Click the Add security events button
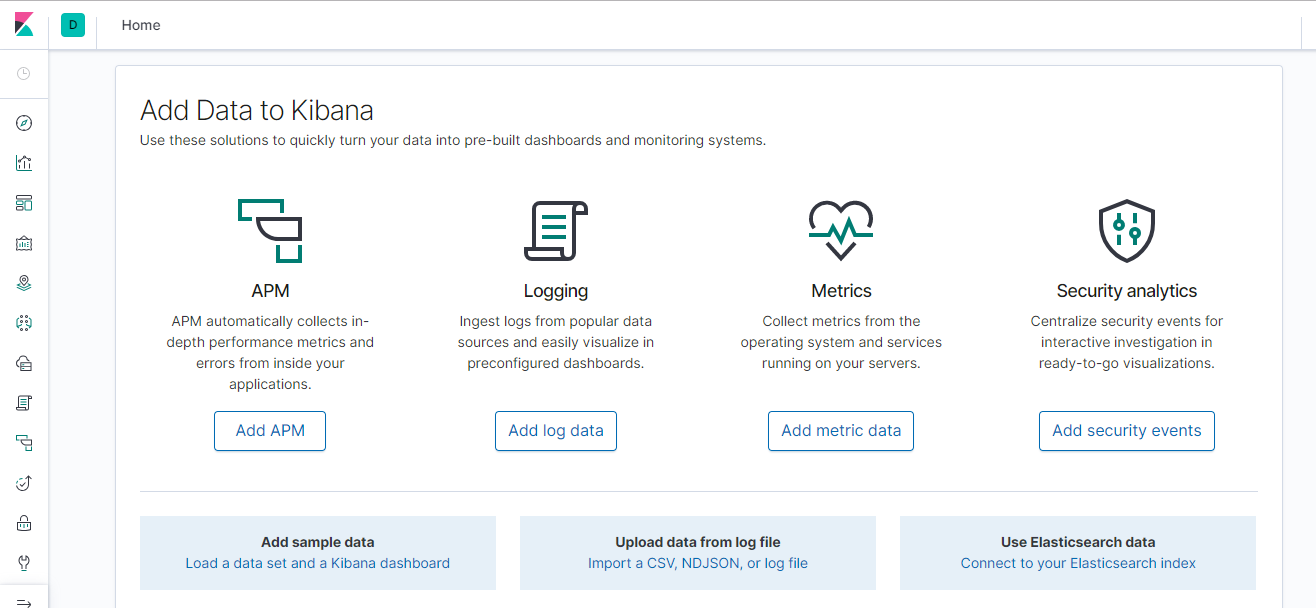1316x608 pixels. click(1127, 431)
